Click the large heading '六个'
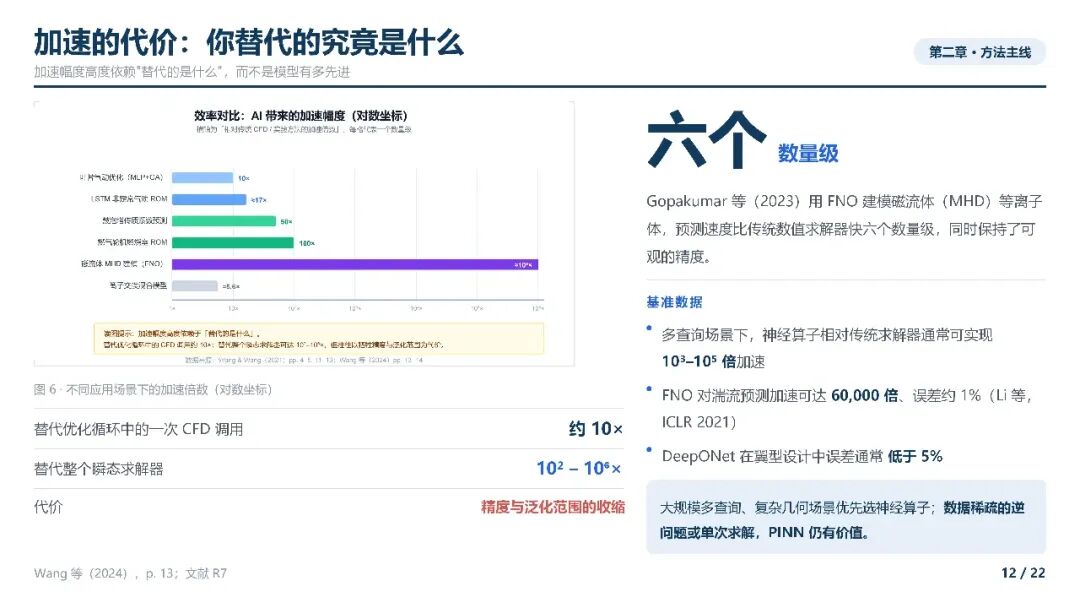 (x=707, y=140)
